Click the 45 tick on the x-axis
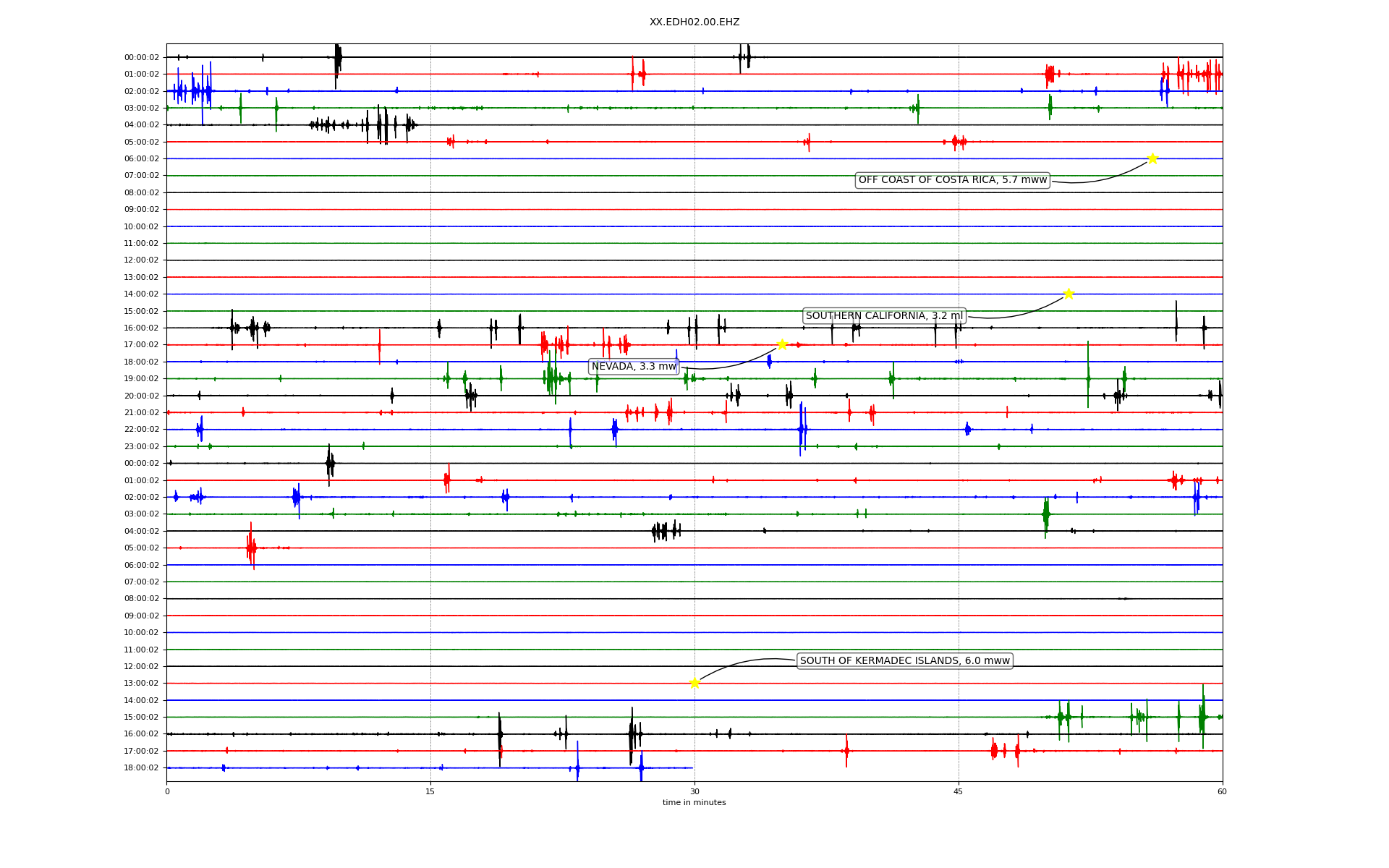The height and width of the screenshot is (868, 1389). (x=959, y=791)
